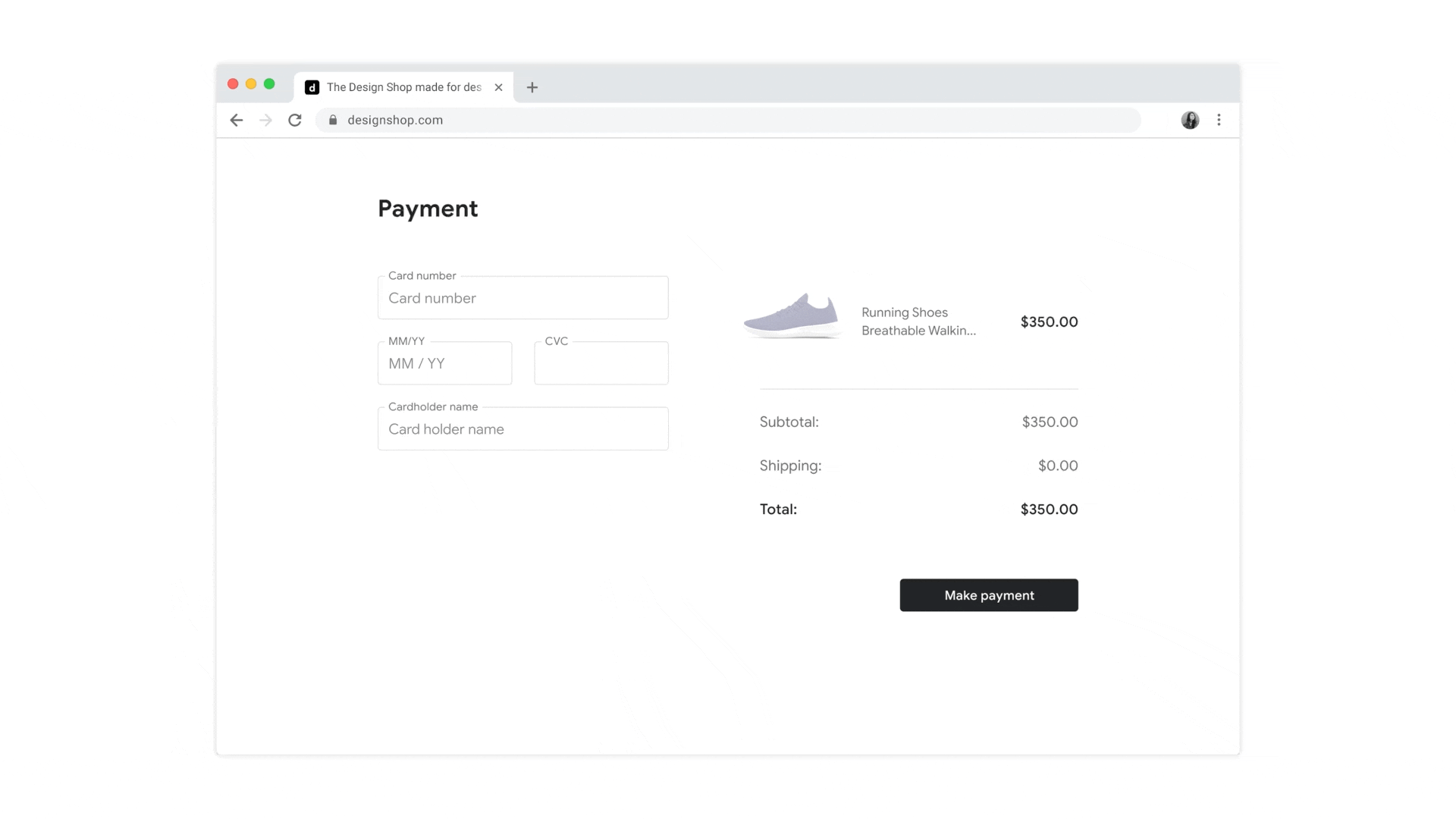This screenshot has height=819, width=1456.
Task: Close the Design Shop tab
Action: 498,87
